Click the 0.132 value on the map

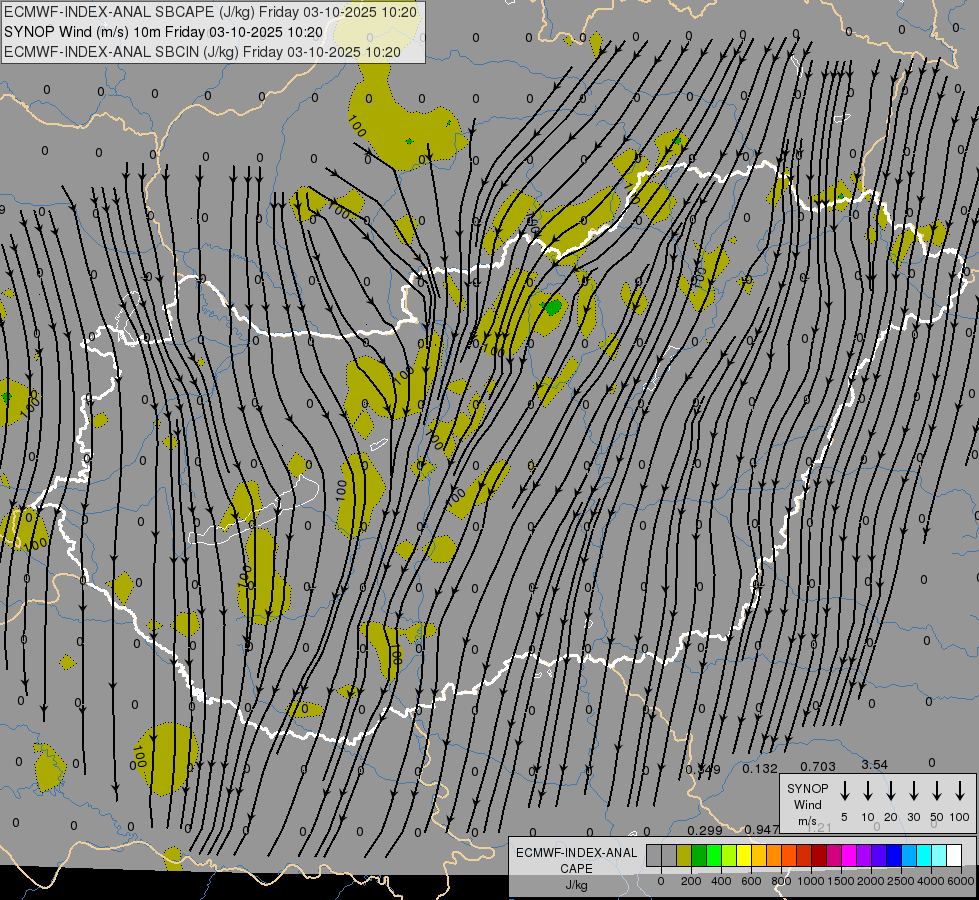click(760, 768)
